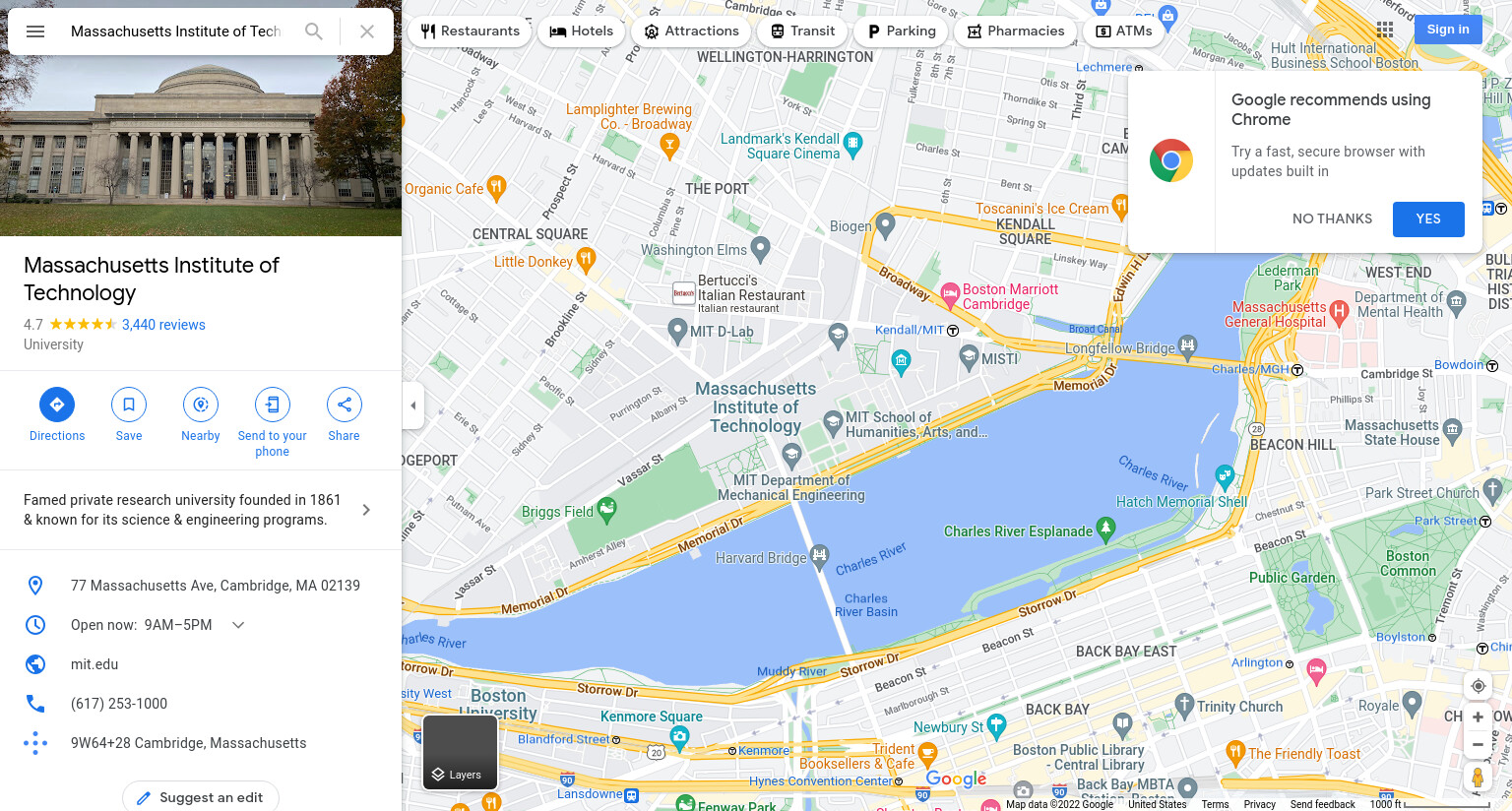Screen dimensions: 1512x811
Task: Open the 3,440 reviews link
Action: coord(163,325)
